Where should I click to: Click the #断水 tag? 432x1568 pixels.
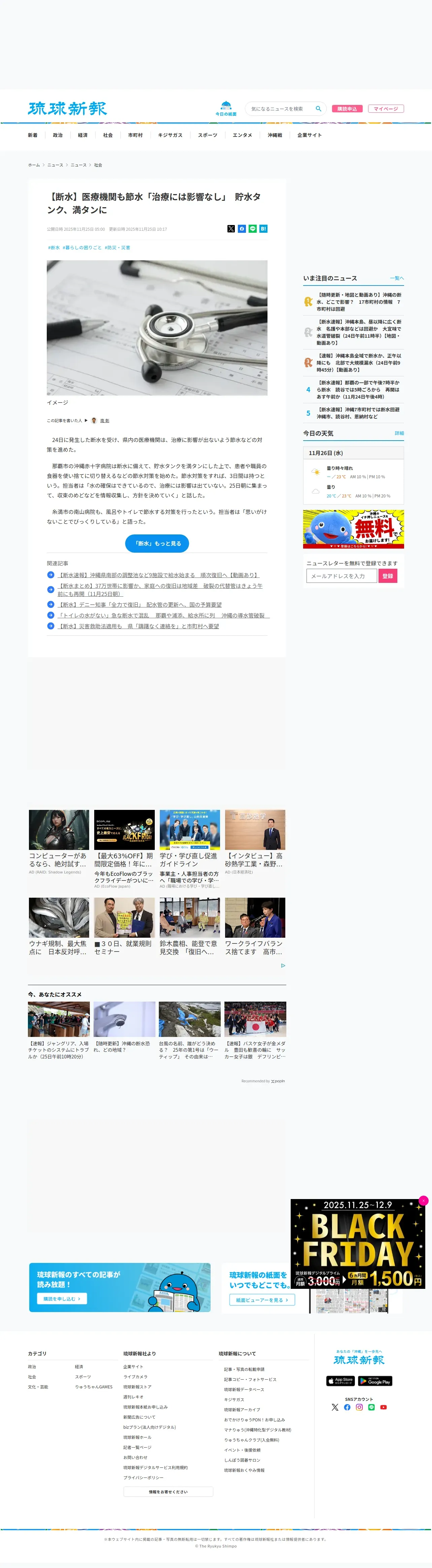(53, 248)
